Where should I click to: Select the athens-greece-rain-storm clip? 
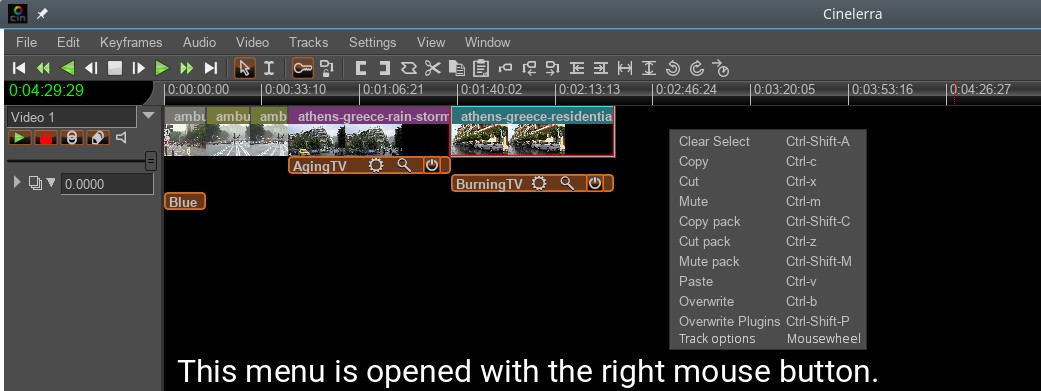(369, 131)
